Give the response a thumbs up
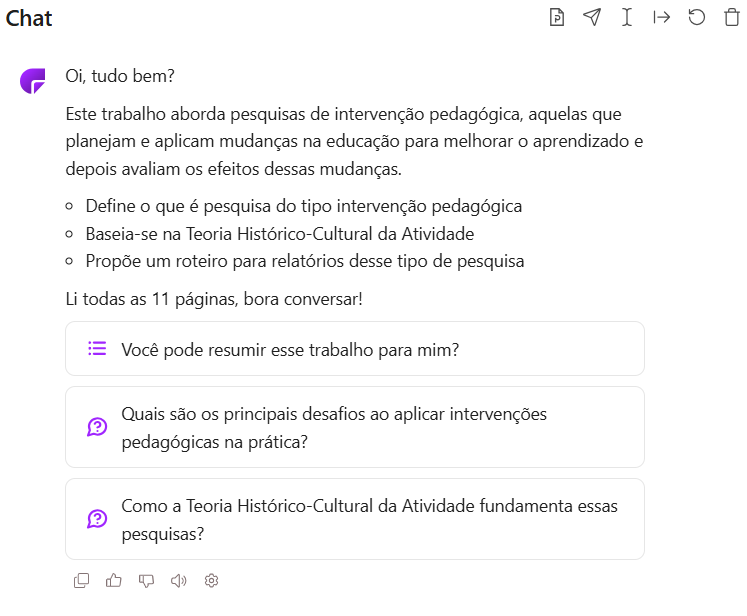 click(114, 580)
